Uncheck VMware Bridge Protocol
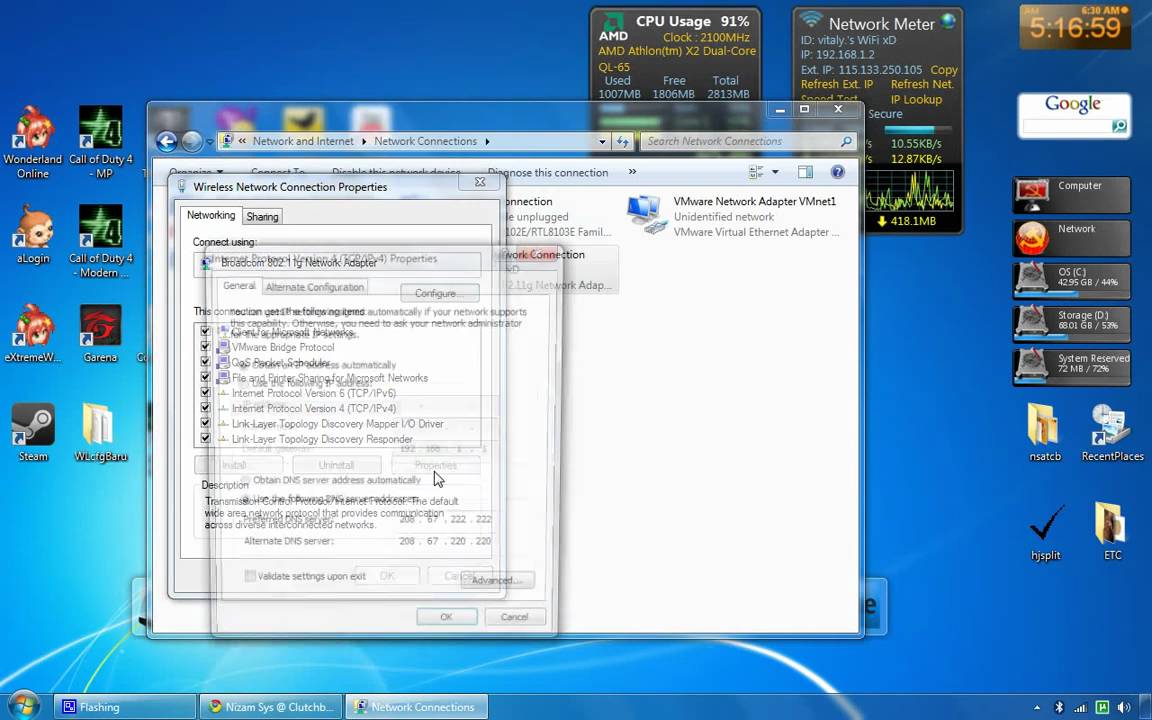The image size is (1152, 720). [x=205, y=347]
